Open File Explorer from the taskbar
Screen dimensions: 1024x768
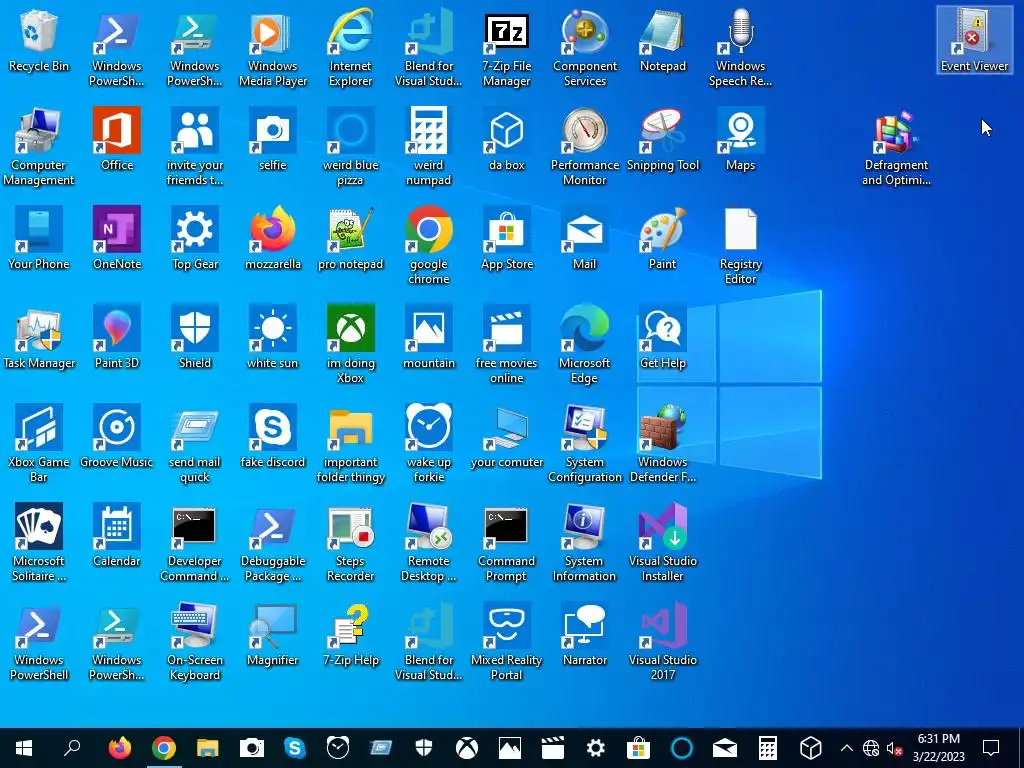pyautogui.click(x=207, y=748)
